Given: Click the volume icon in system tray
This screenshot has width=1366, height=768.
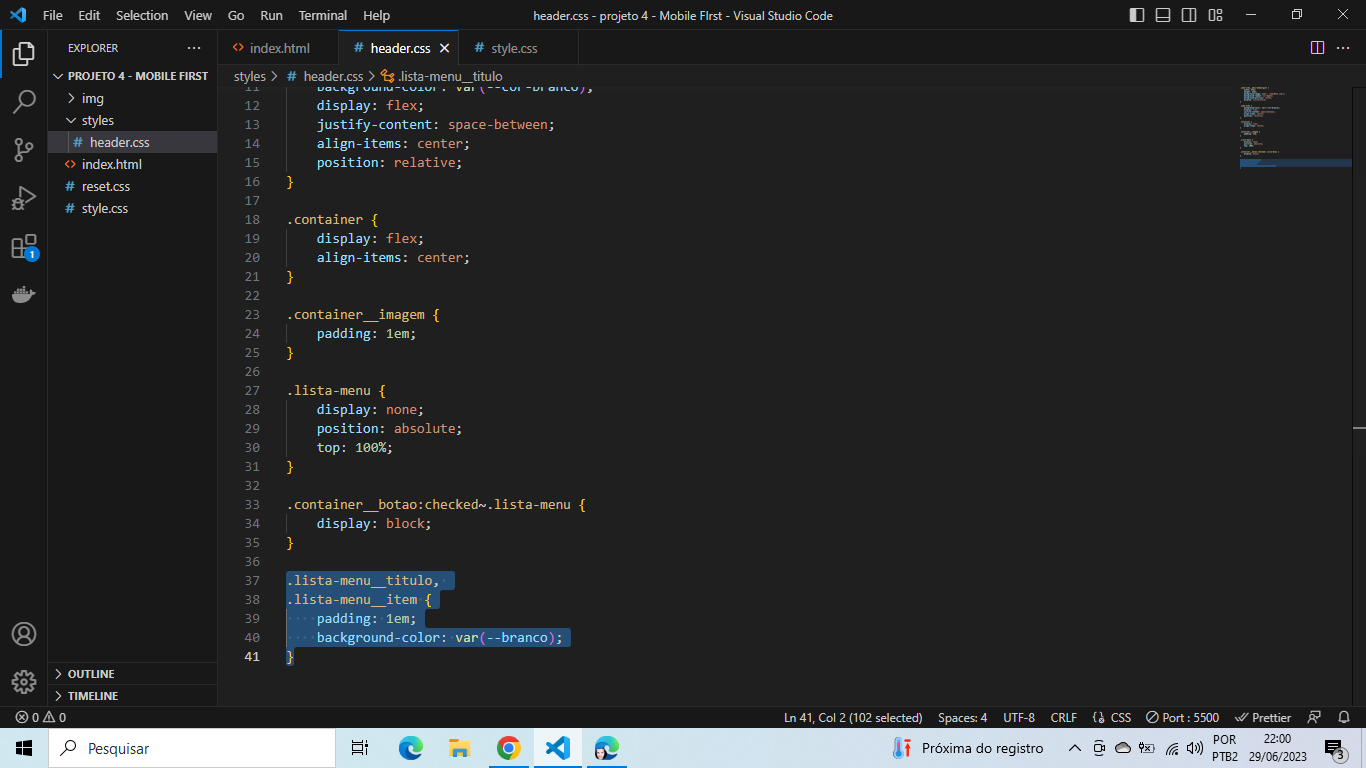Looking at the screenshot, I should [x=1194, y=748].
